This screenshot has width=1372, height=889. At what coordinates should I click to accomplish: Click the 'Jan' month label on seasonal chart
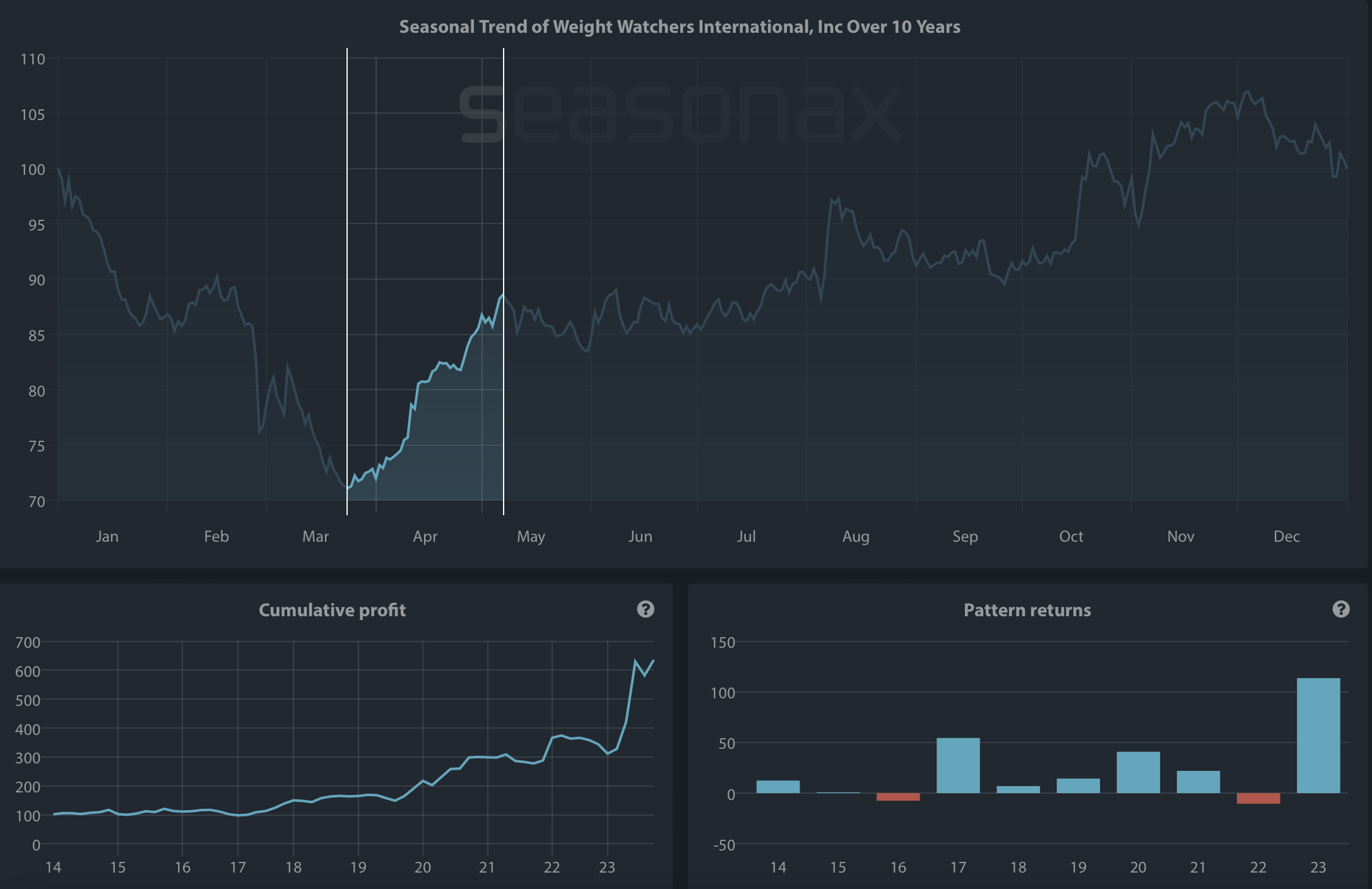(x=107, y=537)
